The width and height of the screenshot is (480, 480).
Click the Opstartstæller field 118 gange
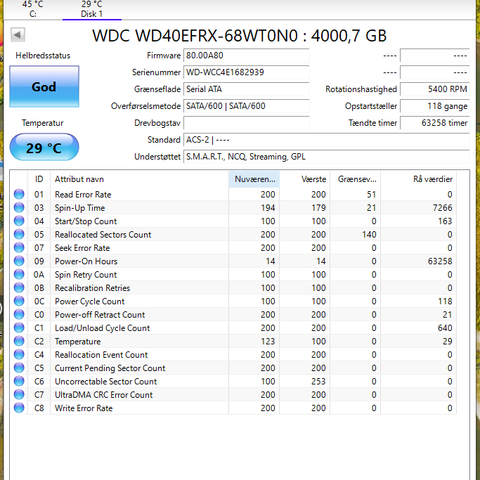(435, 106)
